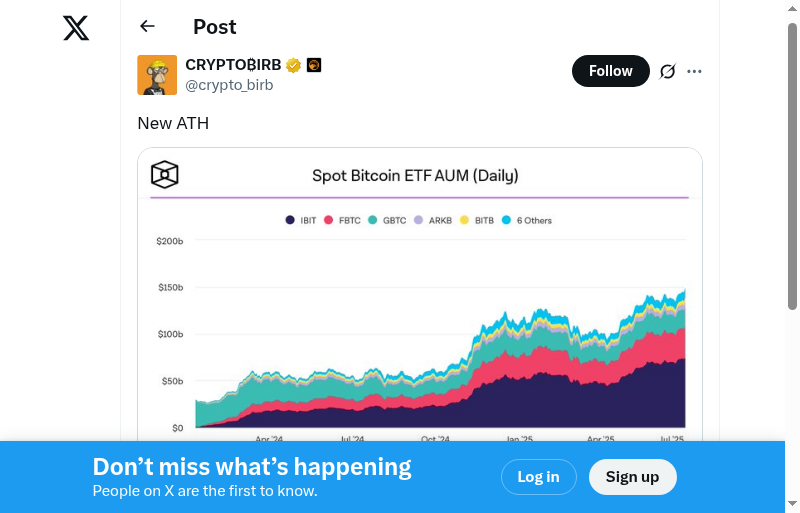Click the Log in button

(x=538, y=477)
